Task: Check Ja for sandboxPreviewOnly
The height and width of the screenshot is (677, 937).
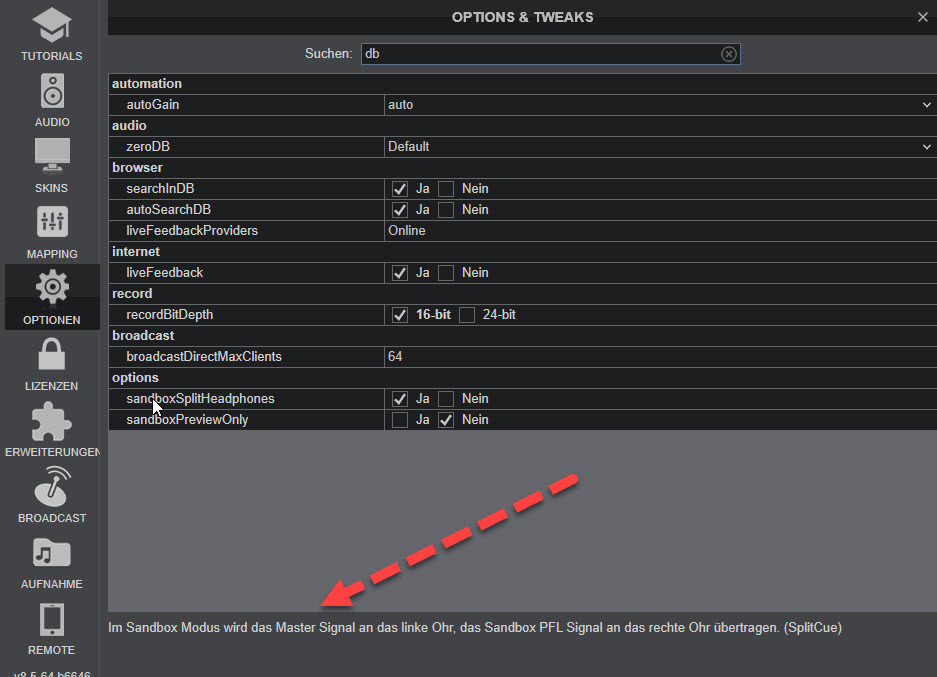Action: tap(400, 420)
